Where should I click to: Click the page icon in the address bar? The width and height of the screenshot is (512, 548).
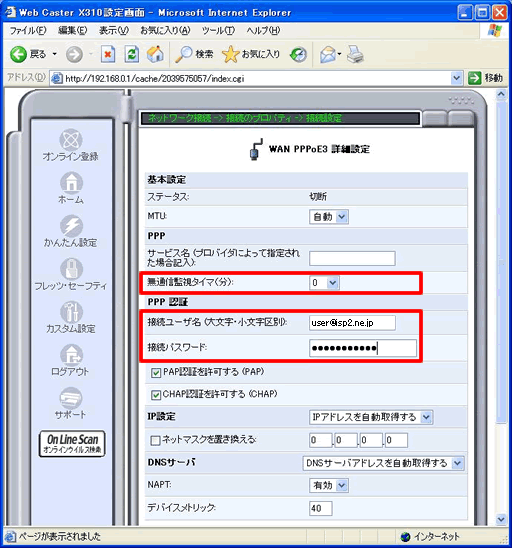[57, 78]
